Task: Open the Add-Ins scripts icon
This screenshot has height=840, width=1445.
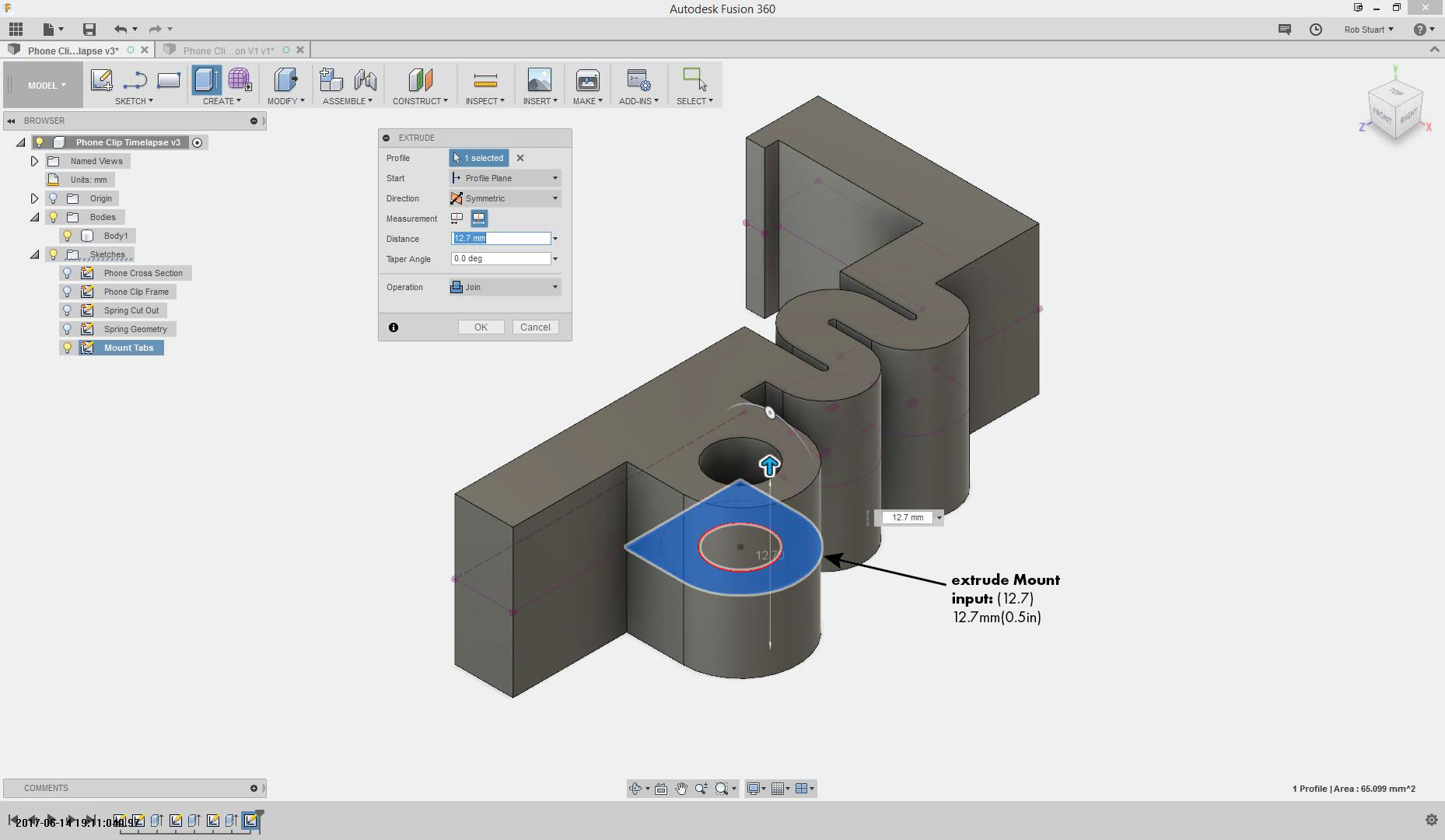Action: (639, 80)
